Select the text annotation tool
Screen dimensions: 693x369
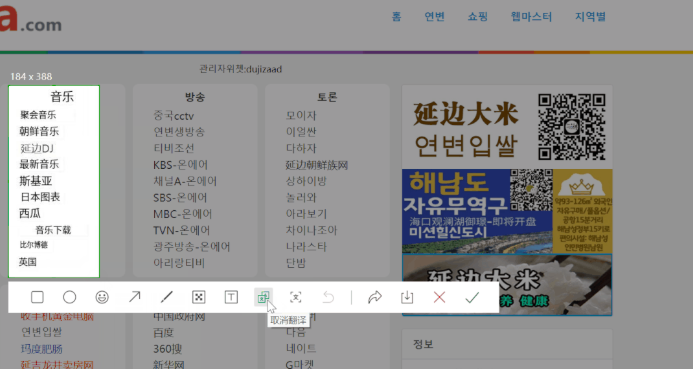point(231,297)
